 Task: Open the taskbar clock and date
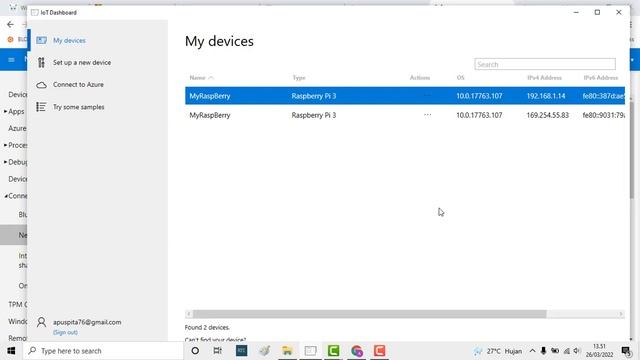pos(599,351)
